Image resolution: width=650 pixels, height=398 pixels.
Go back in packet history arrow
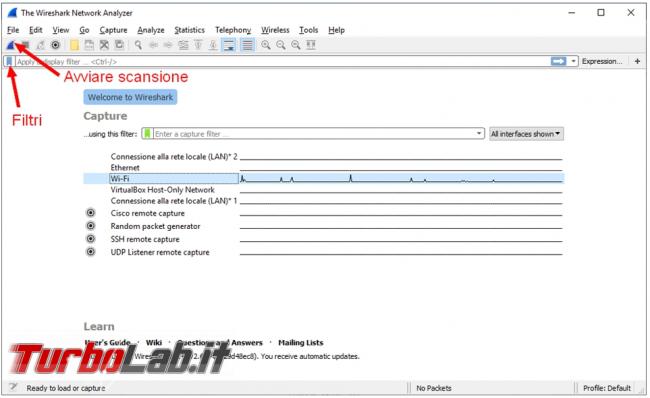(x=153, y=44)
